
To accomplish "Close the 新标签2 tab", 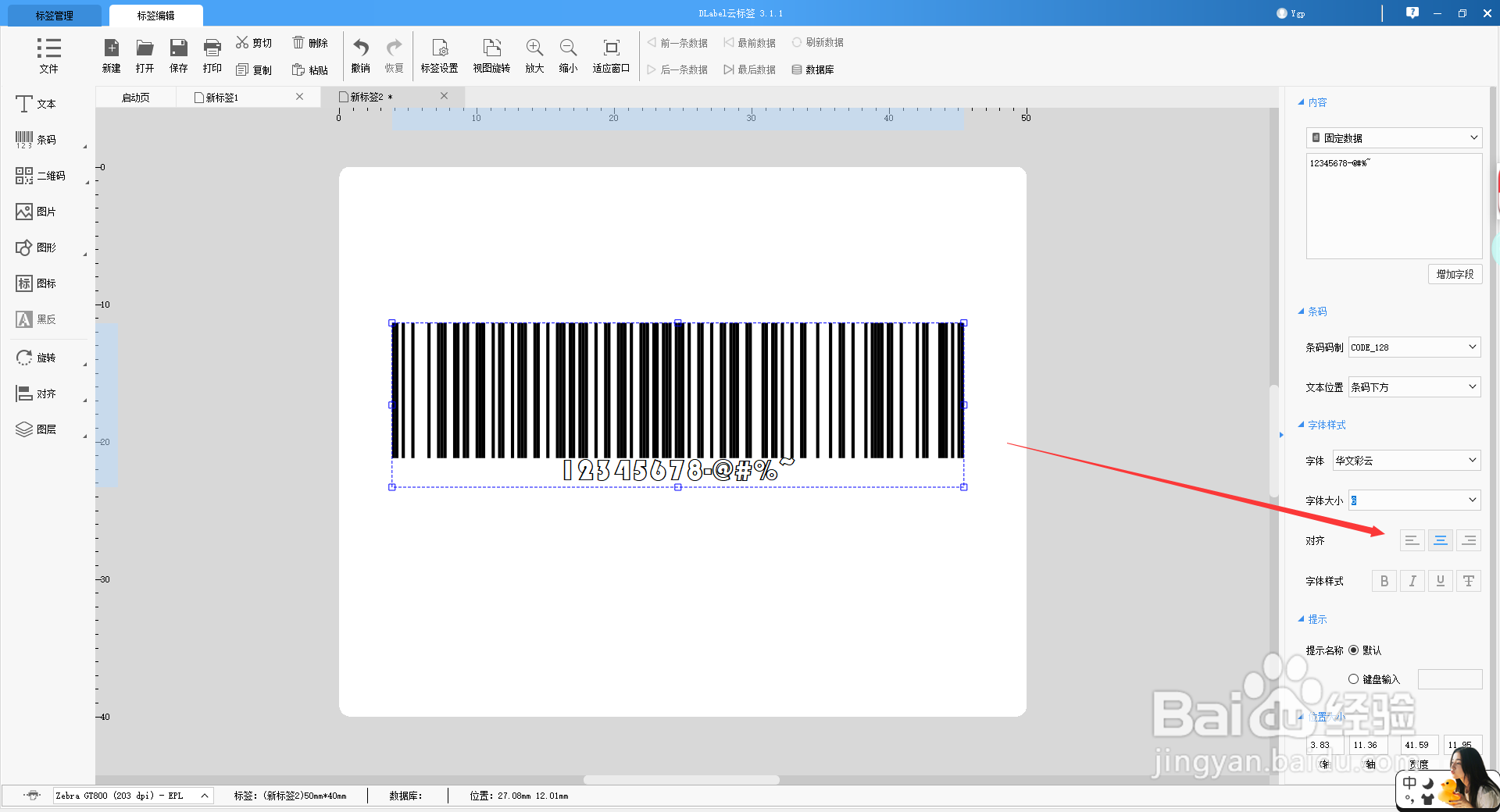I will [445, 96].
